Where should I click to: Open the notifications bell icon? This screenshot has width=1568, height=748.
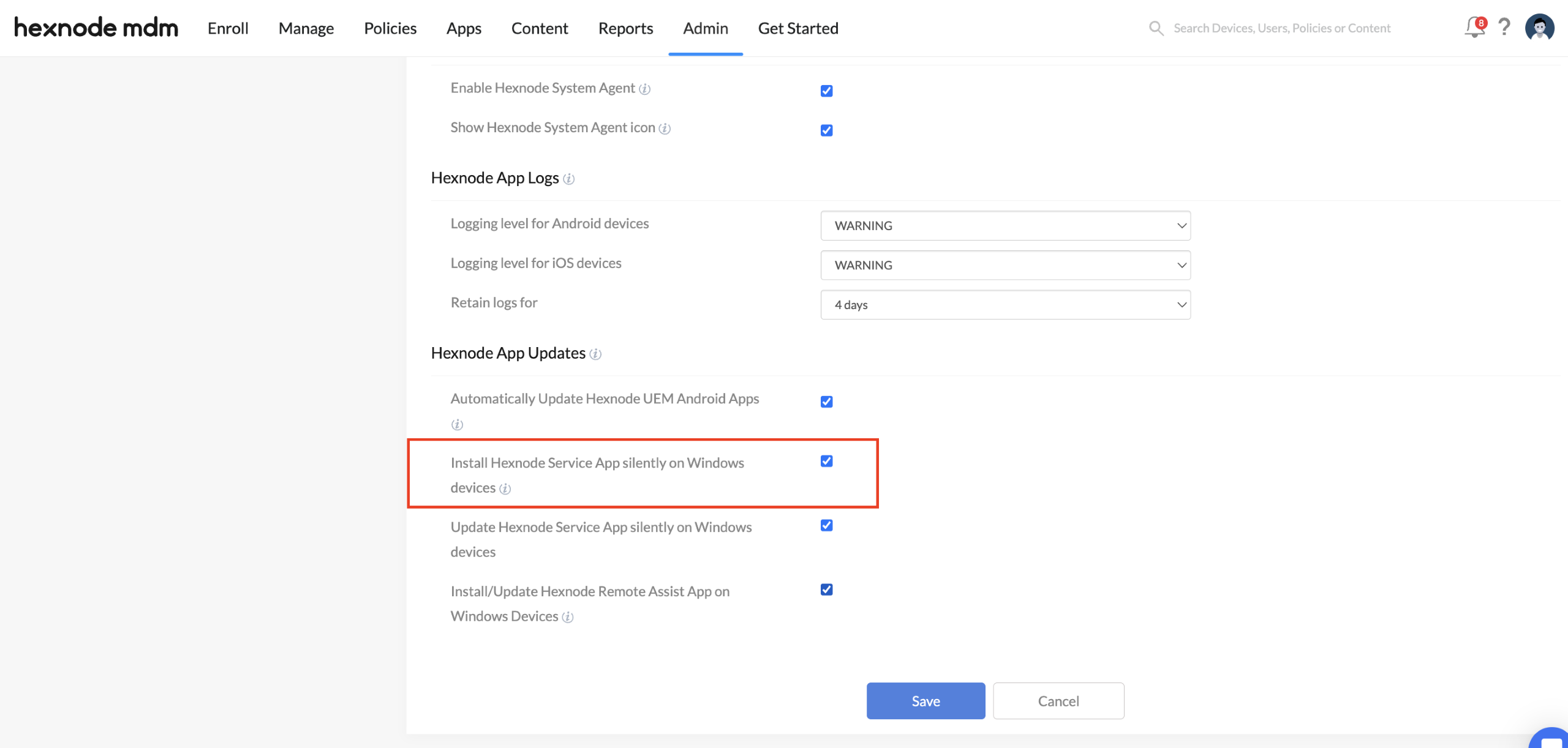click(x=1475, y=28)
